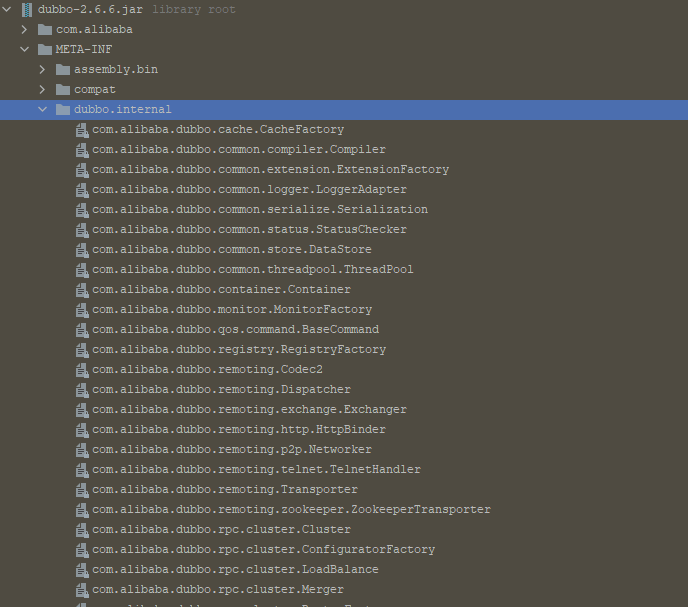Open com.alibaba.dubbo.common.store.DataStore file

point(232,249)
